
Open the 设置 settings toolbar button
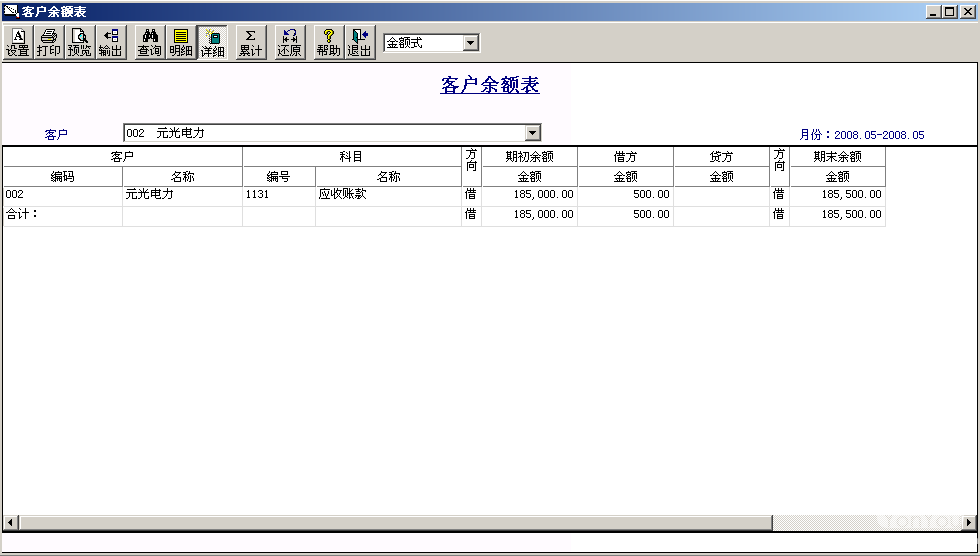point(18,42)
